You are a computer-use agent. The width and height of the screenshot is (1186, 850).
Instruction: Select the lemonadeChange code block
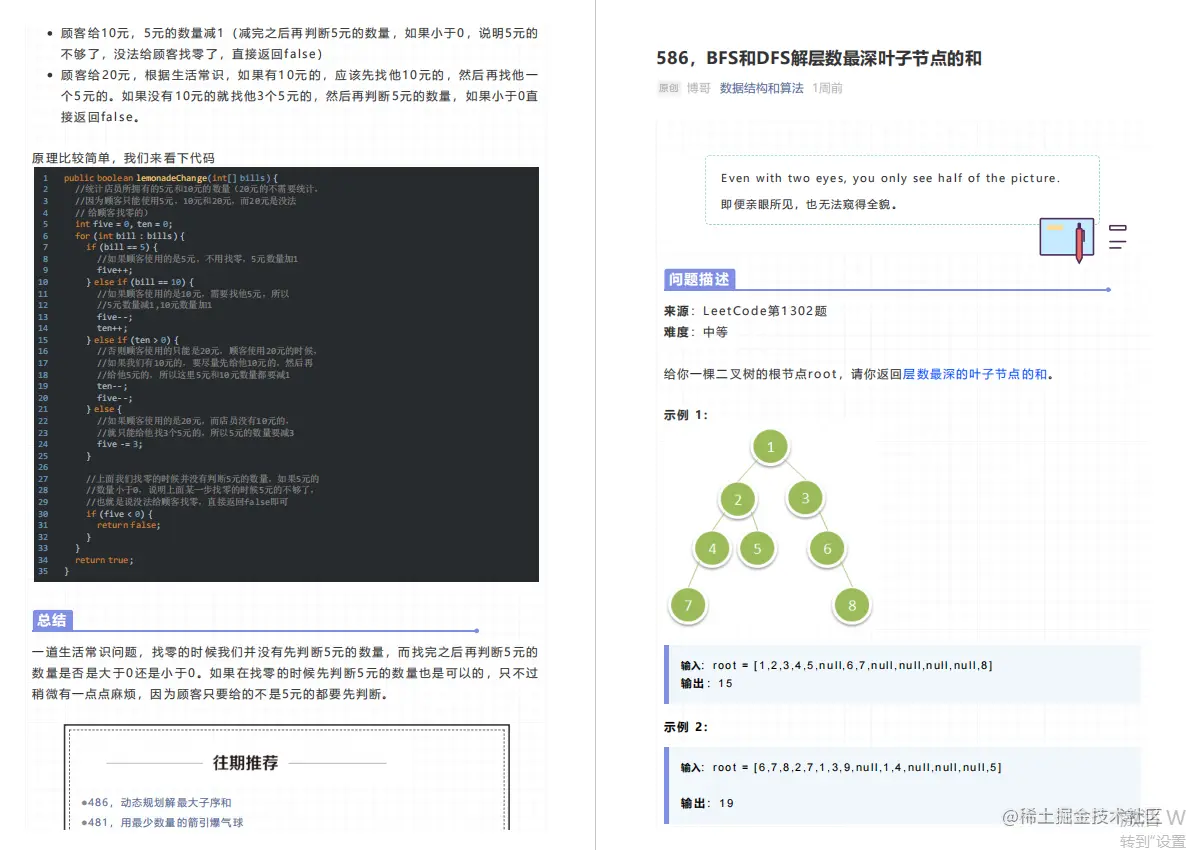pos(283,375)
